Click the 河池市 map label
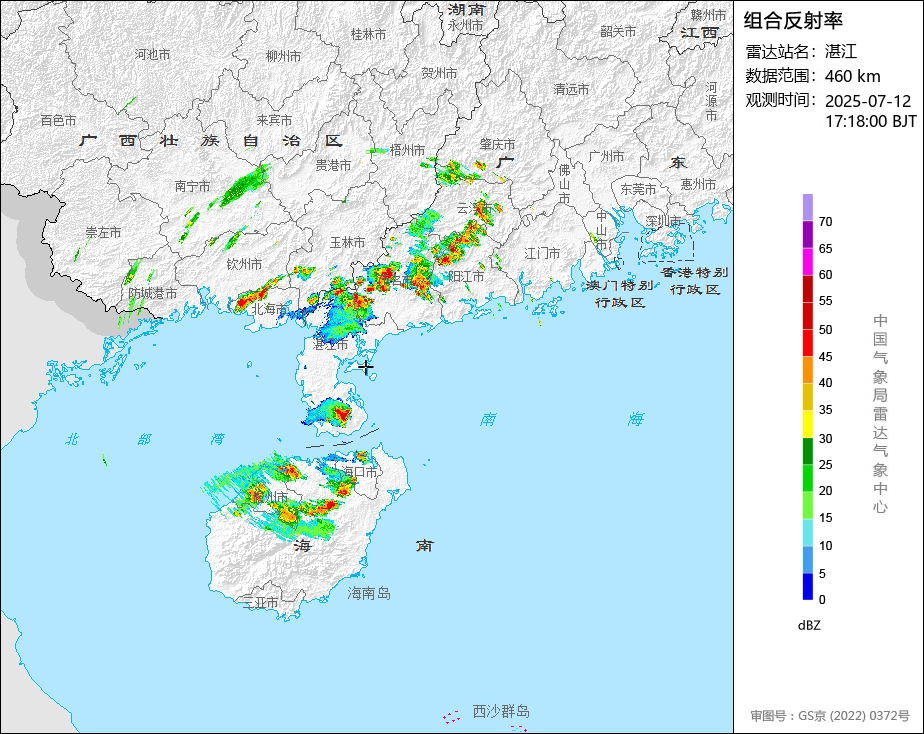The image size is (924, 734). click(x=152, y=54)
